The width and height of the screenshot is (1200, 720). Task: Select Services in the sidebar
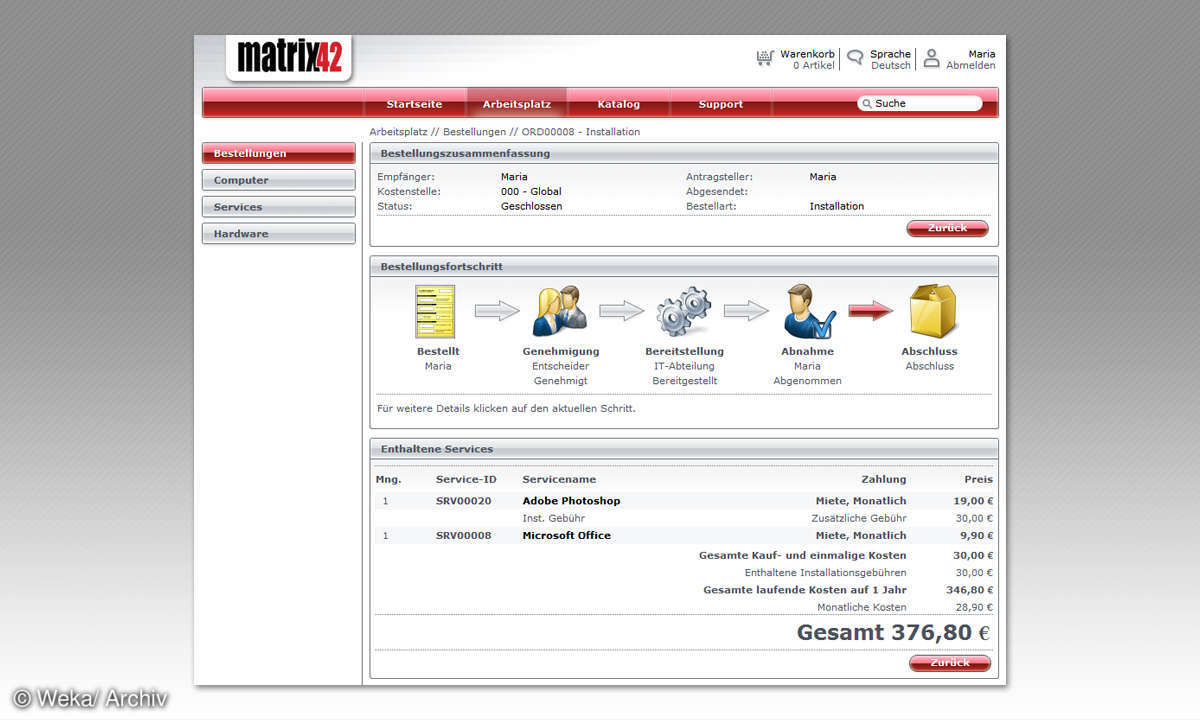[279, 207]
